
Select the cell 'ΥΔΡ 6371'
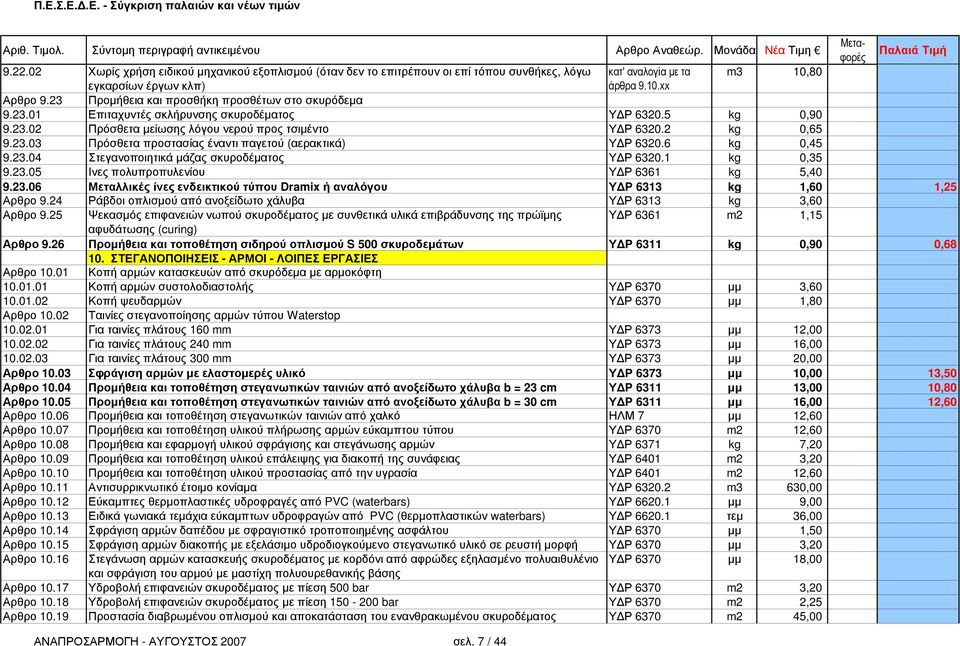point(634,445)
